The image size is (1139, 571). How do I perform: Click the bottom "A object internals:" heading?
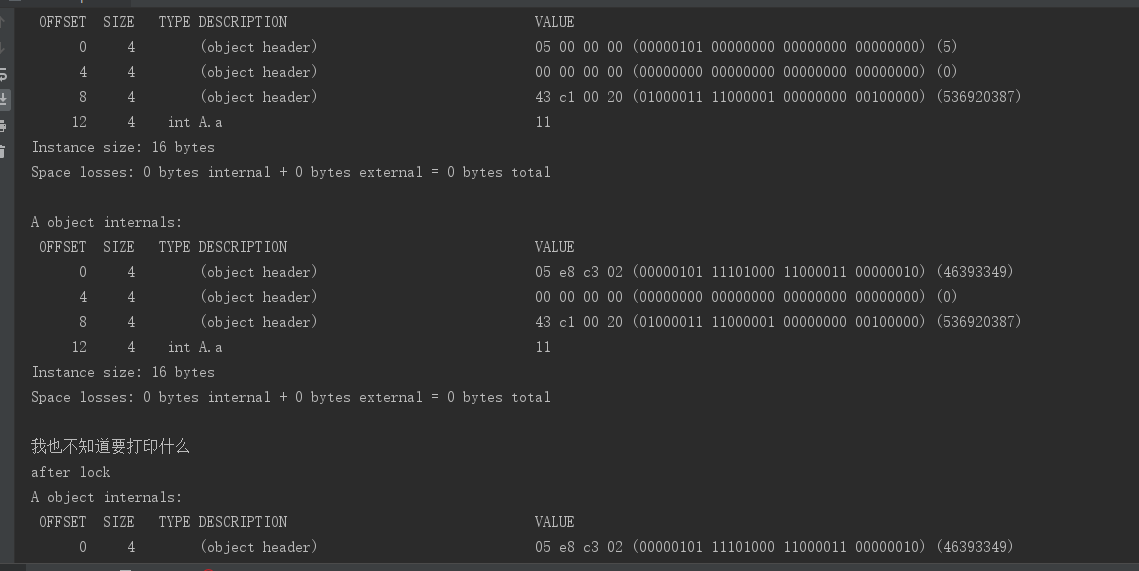click(106, 497)
